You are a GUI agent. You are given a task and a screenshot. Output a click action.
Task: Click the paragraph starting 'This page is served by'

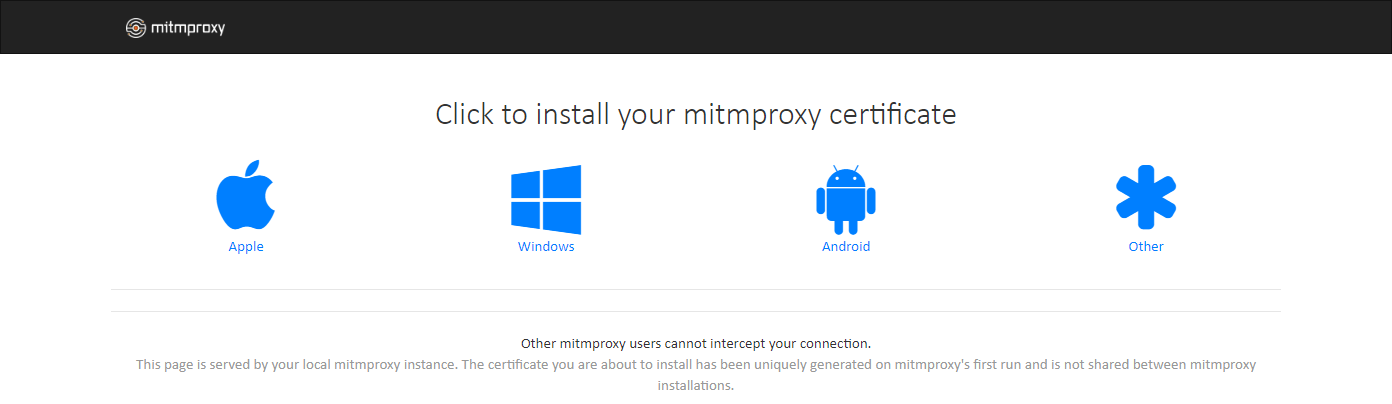[696, 374]
